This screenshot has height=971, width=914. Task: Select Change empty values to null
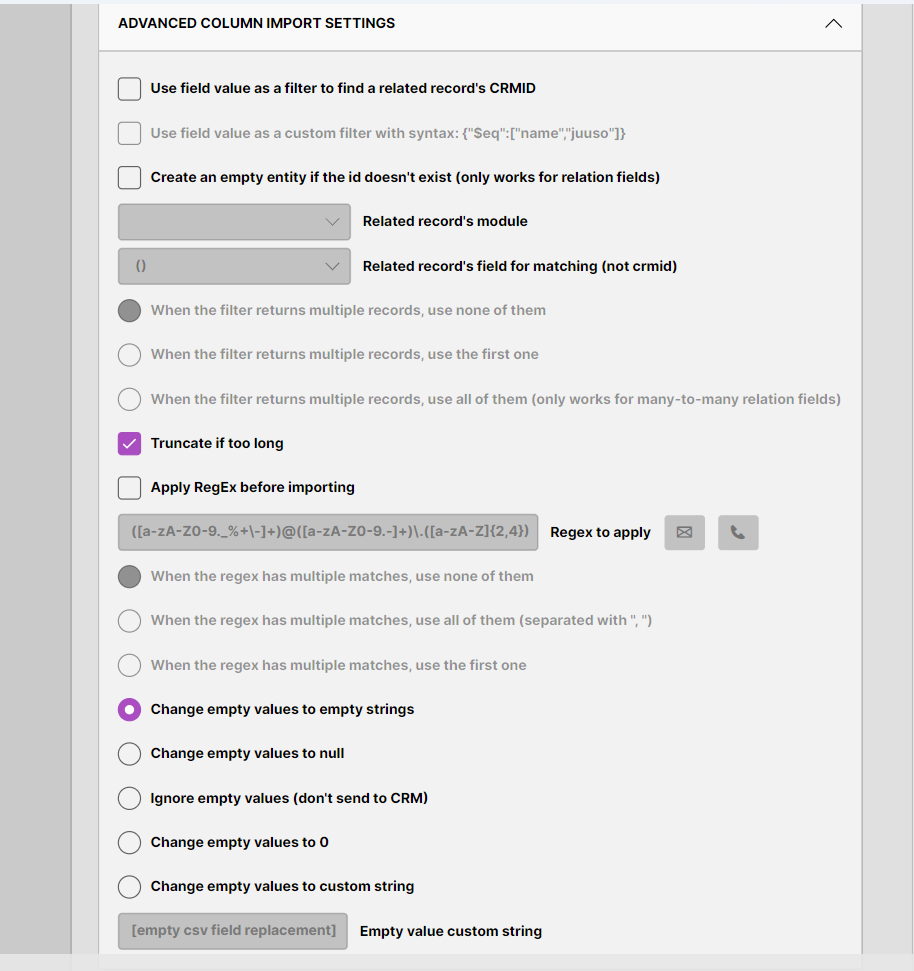129,754
